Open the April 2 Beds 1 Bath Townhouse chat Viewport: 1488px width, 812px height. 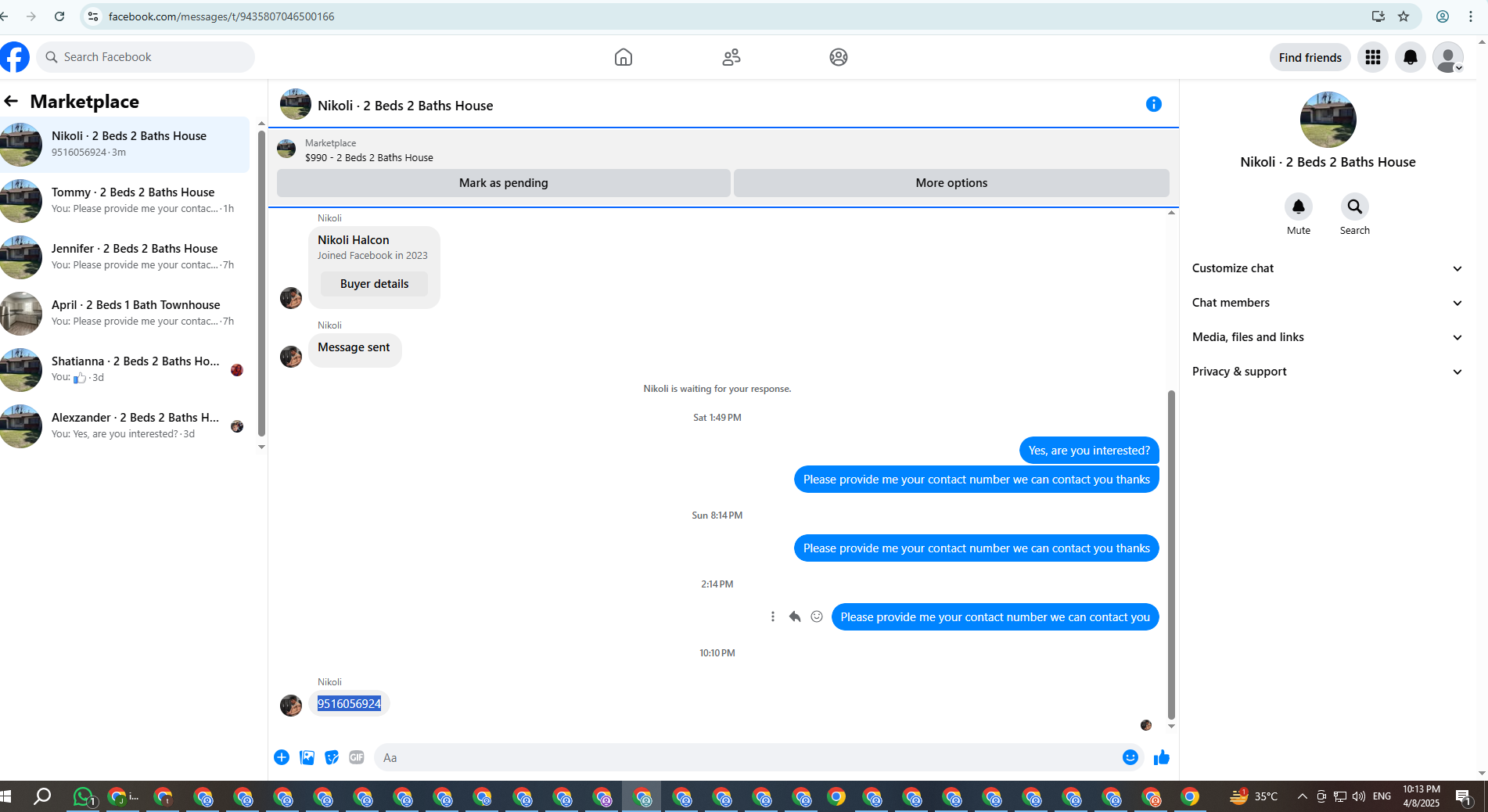pyautogui.click(x=125, y=314)
